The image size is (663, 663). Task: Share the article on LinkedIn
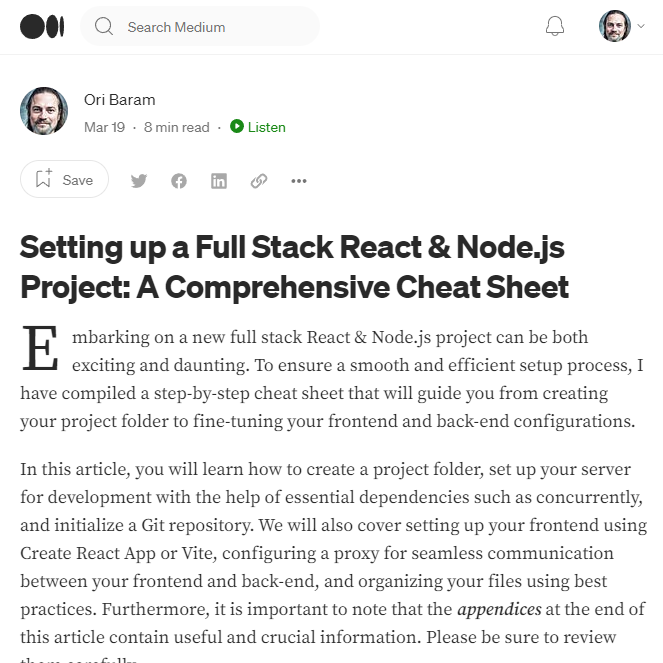219,181
